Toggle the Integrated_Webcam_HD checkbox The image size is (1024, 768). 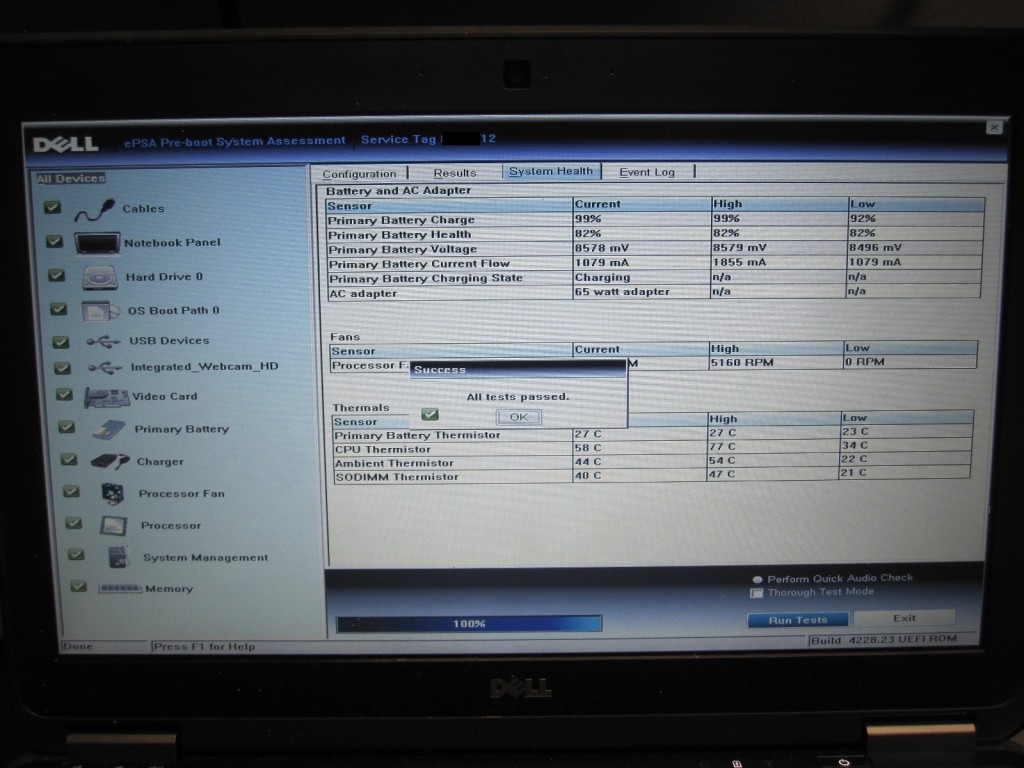pyautogui.click(x=62, y=368)
